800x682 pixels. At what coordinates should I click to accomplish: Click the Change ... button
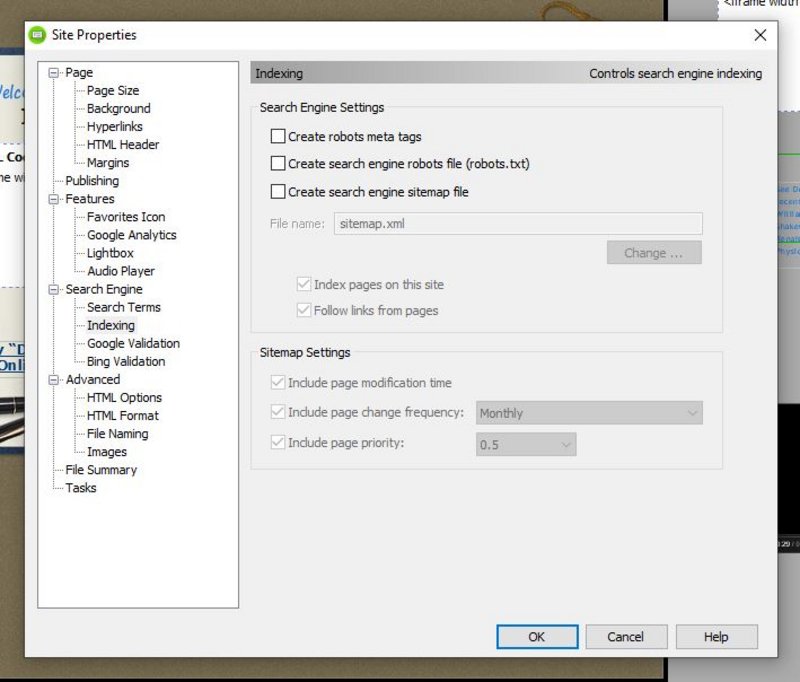[654, 252]
